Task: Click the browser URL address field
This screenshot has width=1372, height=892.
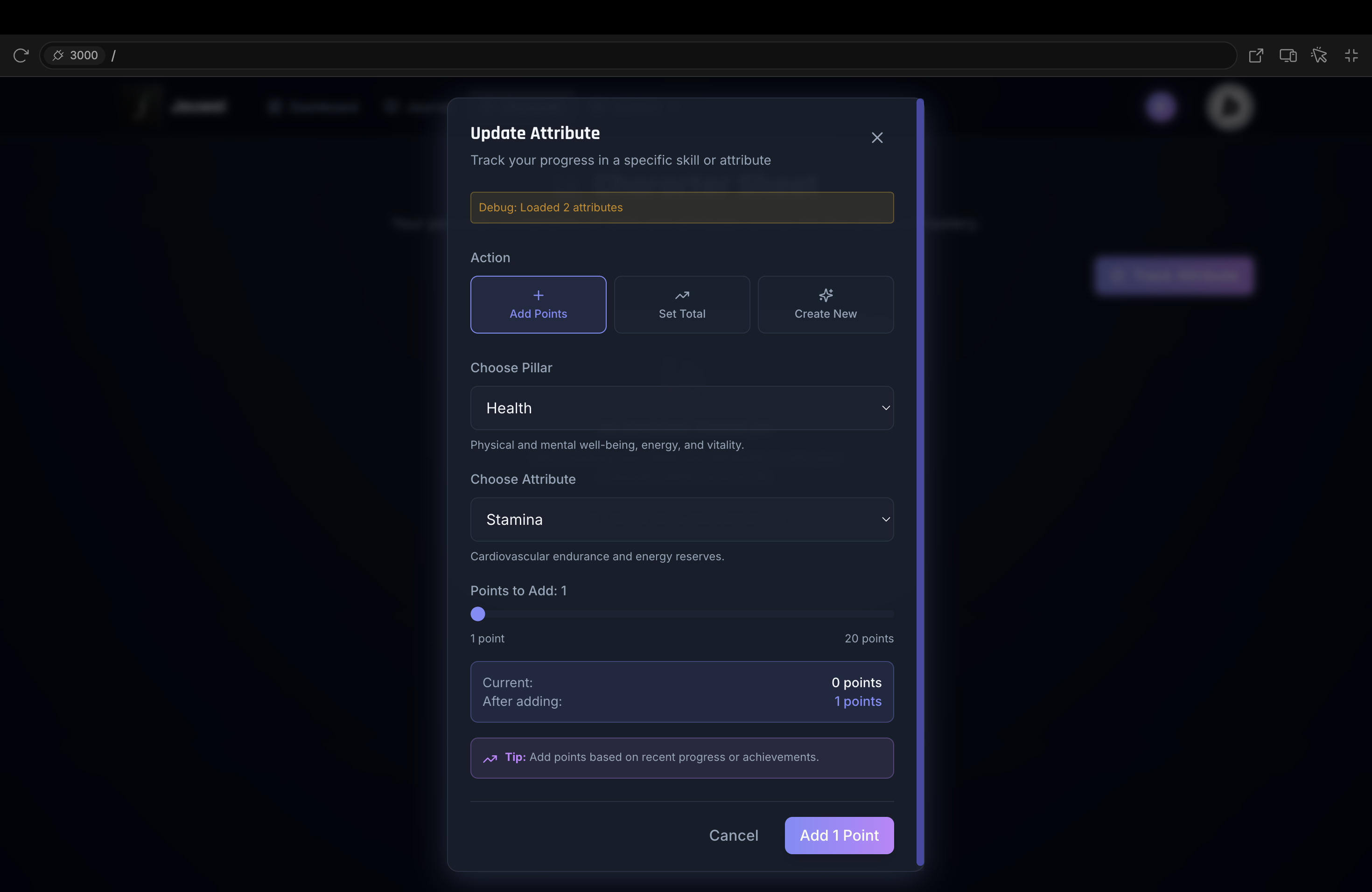Action: [634, 56]
